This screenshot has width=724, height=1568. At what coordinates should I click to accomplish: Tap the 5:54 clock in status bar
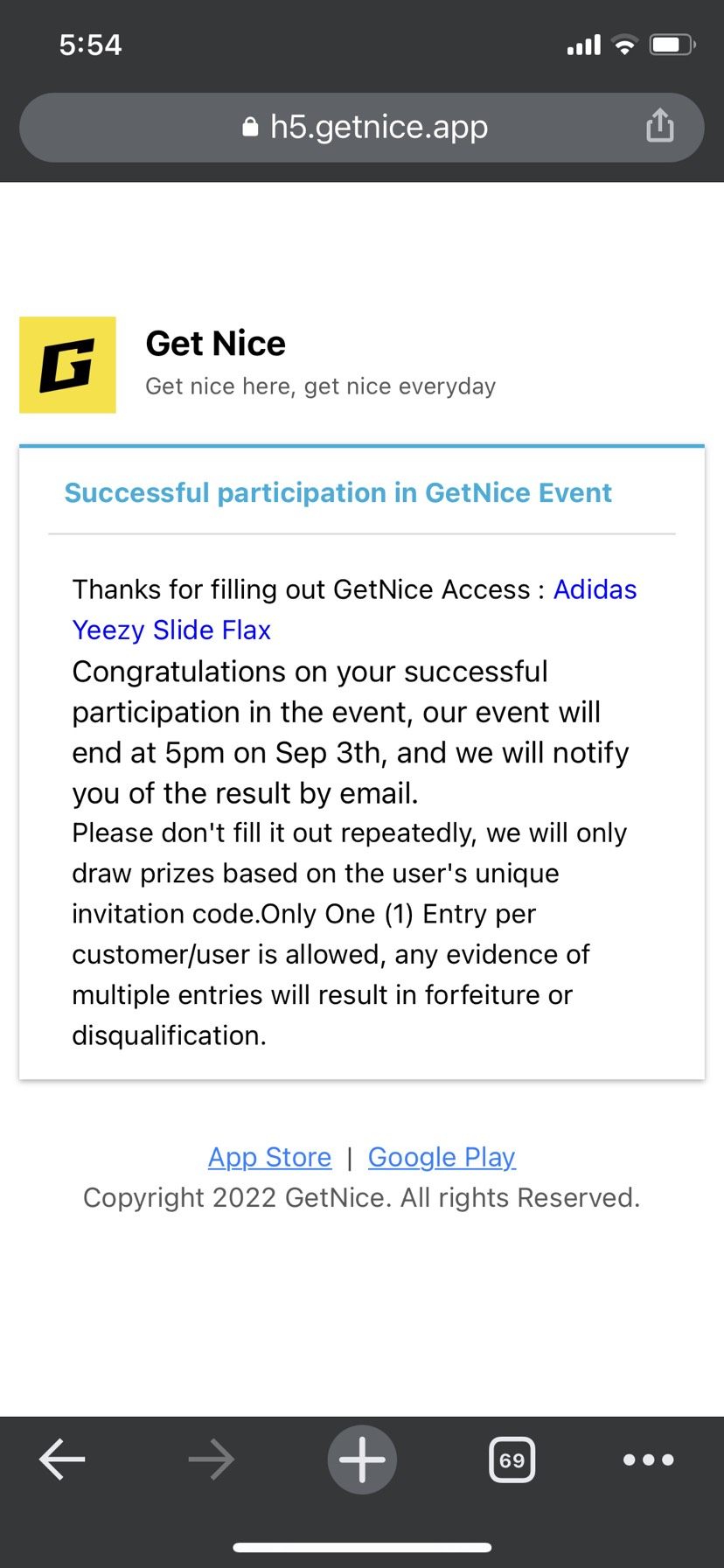tap(90, 45)
